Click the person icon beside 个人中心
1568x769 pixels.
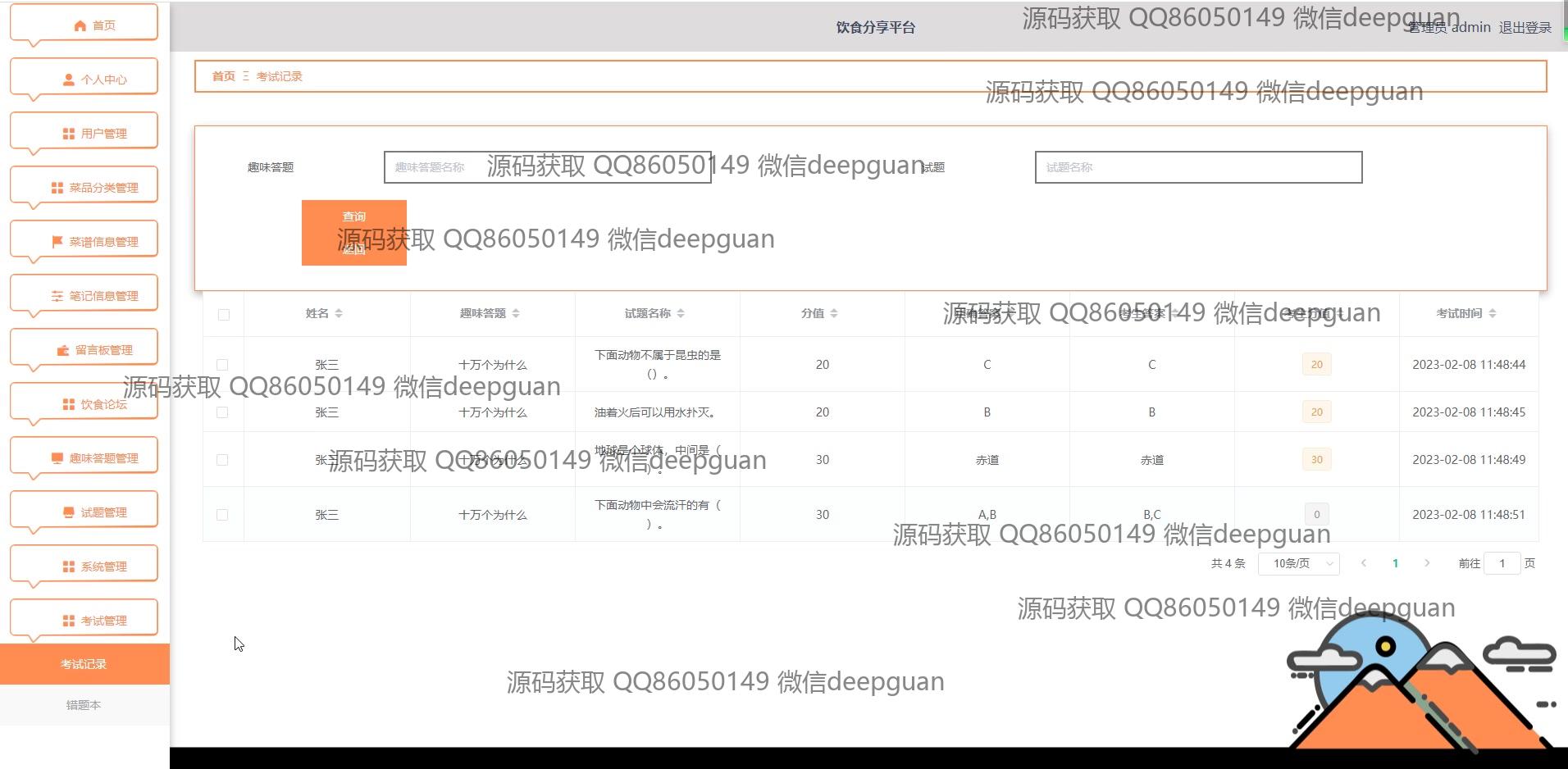[69, 80]
